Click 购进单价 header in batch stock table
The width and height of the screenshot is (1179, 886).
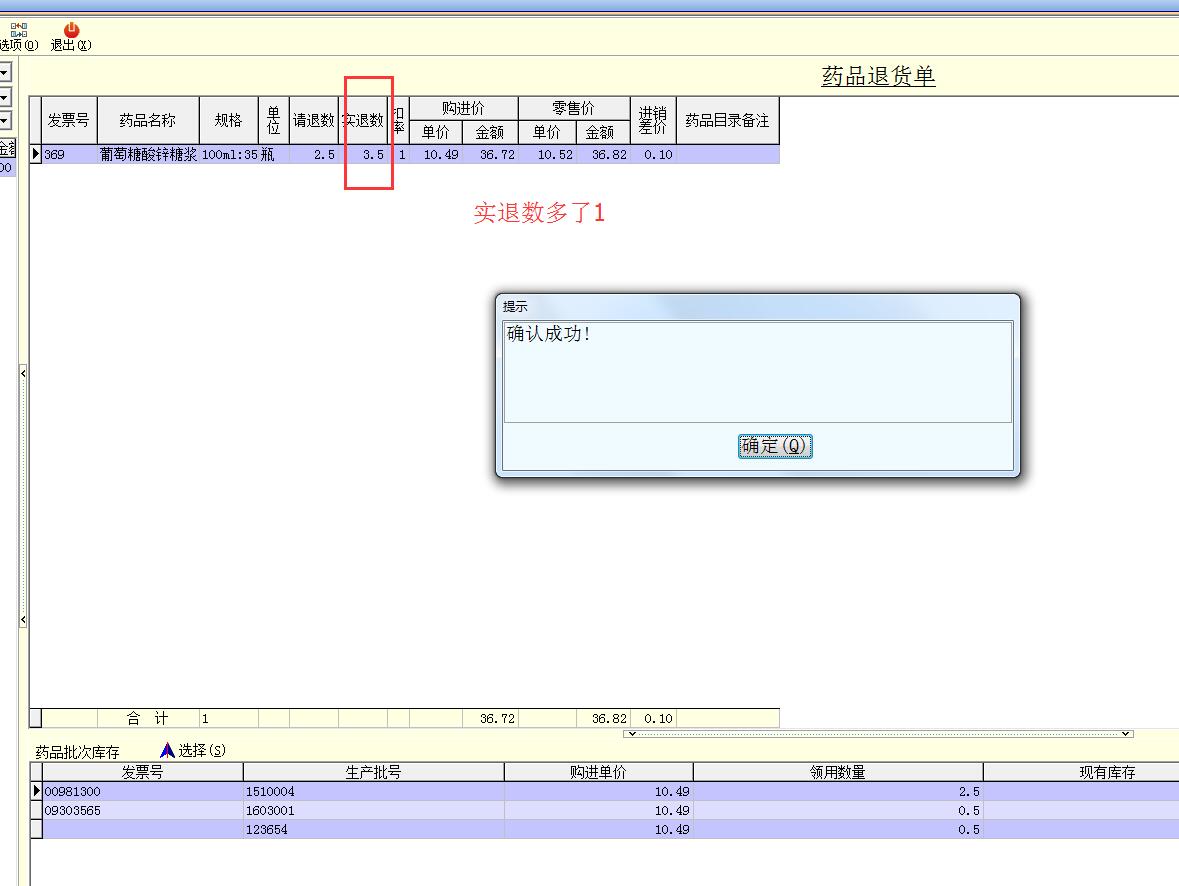pyautogui.click(x=599, y=772)
